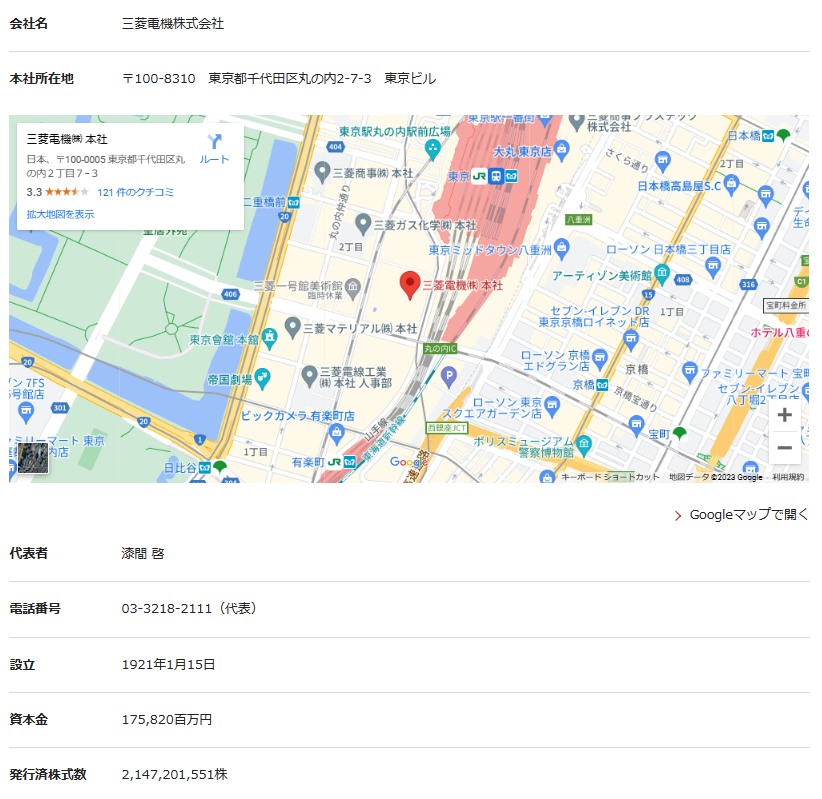Screen dimensions: 822x799
Task: Click the ローソン 日本橋三丁目店 icon
Action: pos(713,266)
